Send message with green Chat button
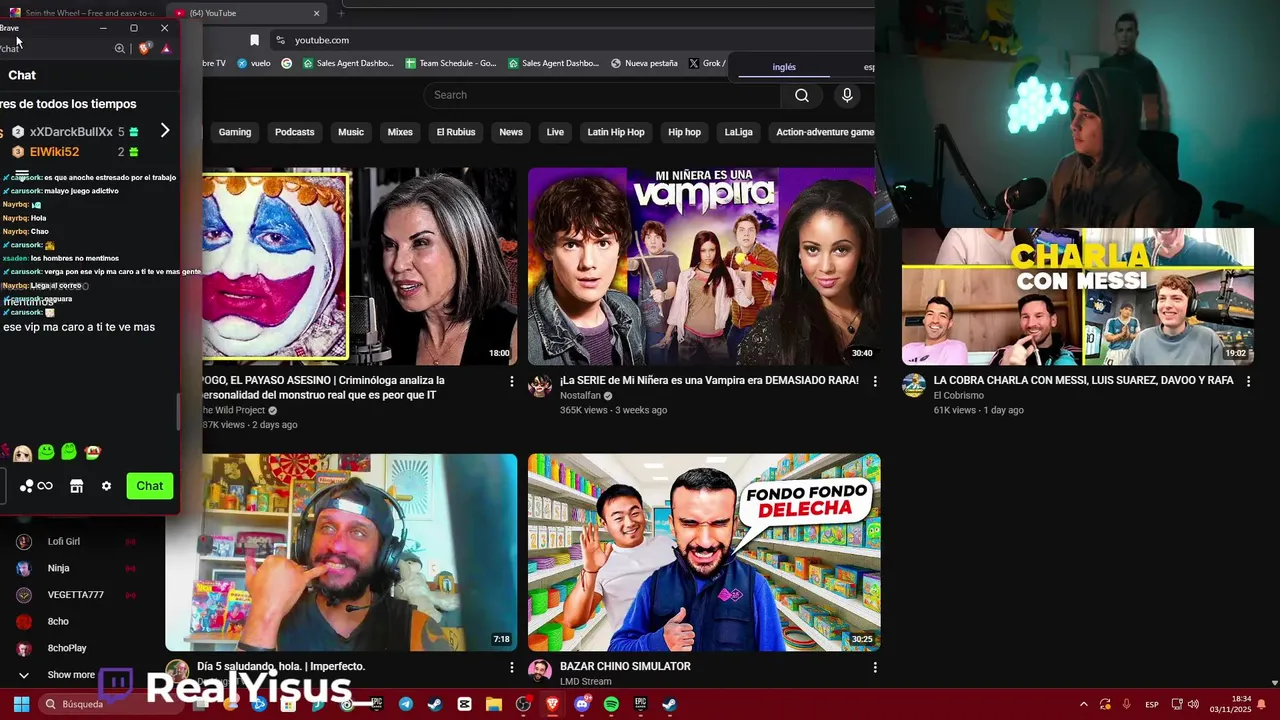The image size is (1280, 720). tap(150, 486)
